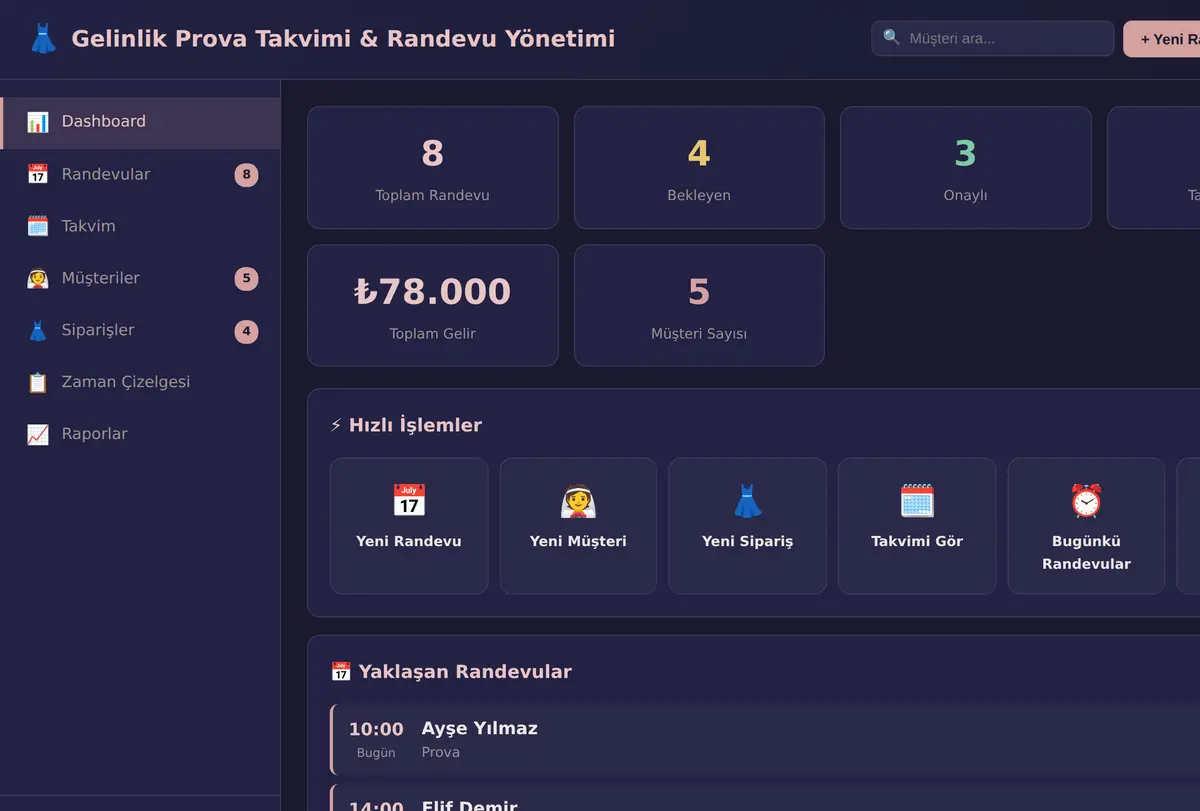The image size is (1200, 811).
Task: Click the Takvim spiral calendar icon in sidebar
Action: (38, 226)
